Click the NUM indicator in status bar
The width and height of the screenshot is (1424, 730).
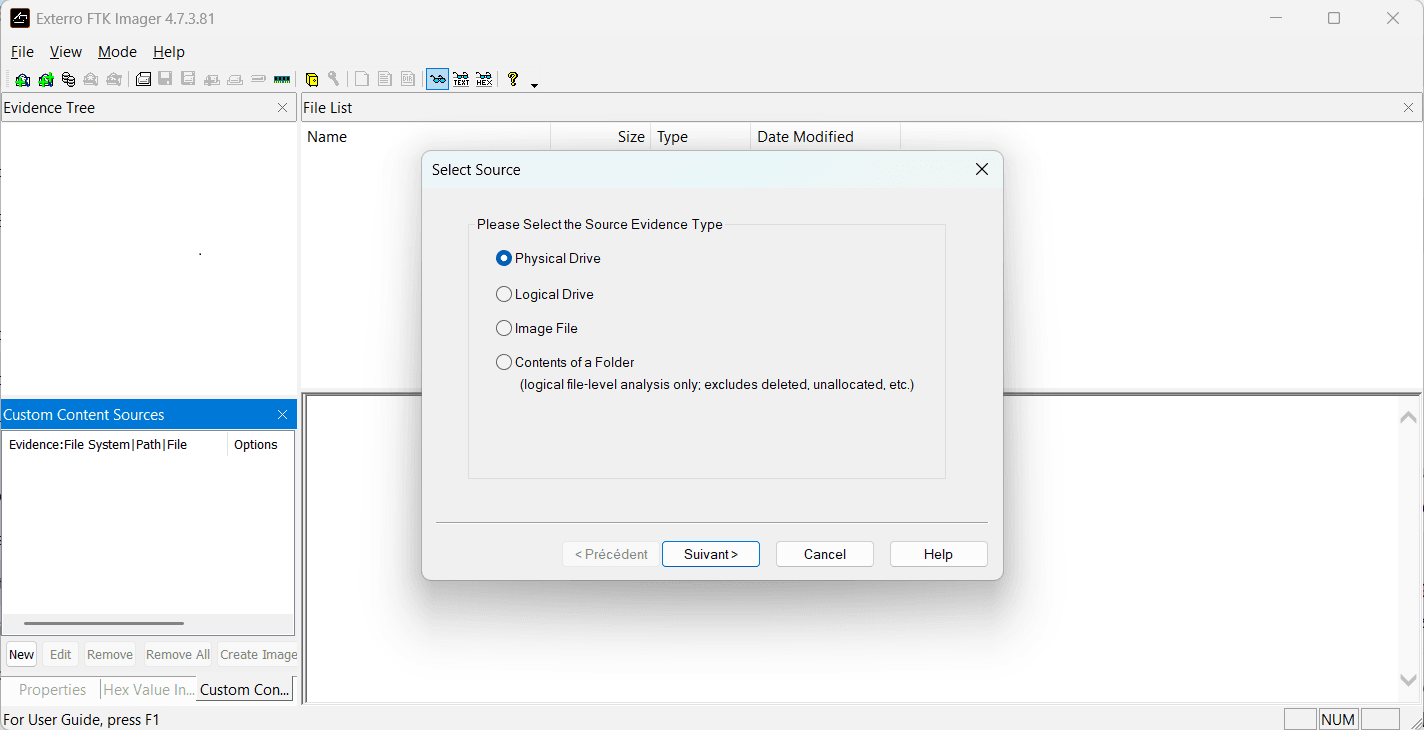pyautogui.click(x=1338, y=719)
